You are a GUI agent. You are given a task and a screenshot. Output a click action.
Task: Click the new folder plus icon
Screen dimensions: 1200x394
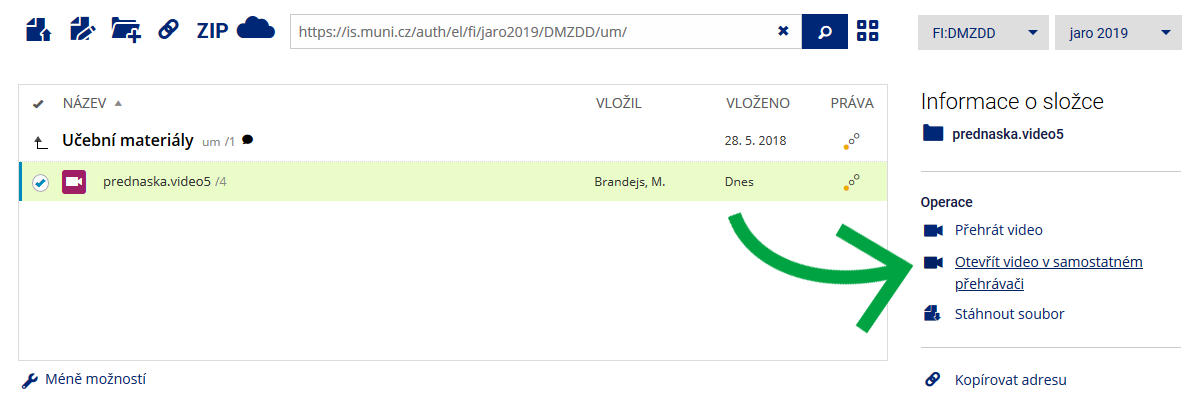126,30
